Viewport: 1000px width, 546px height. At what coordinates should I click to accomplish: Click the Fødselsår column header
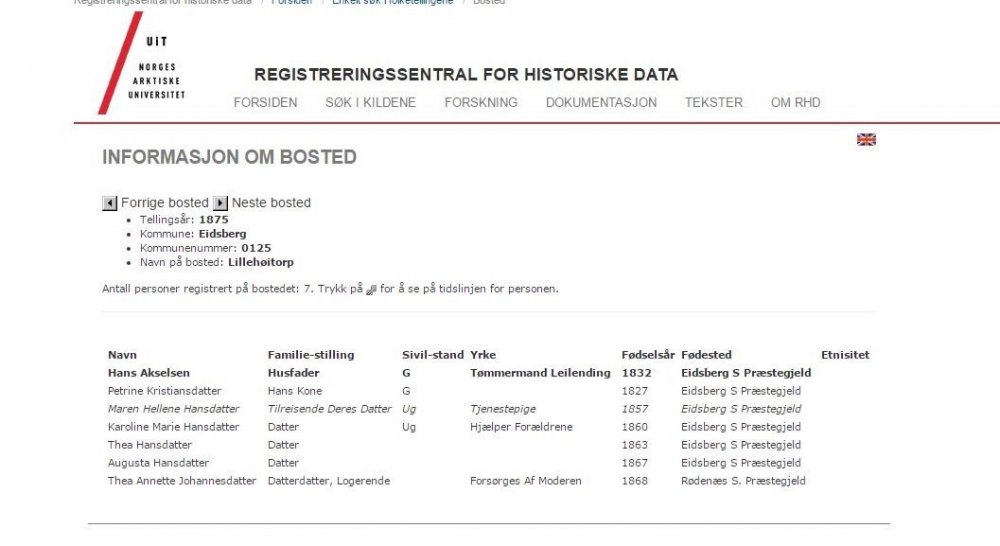point(648,355)
